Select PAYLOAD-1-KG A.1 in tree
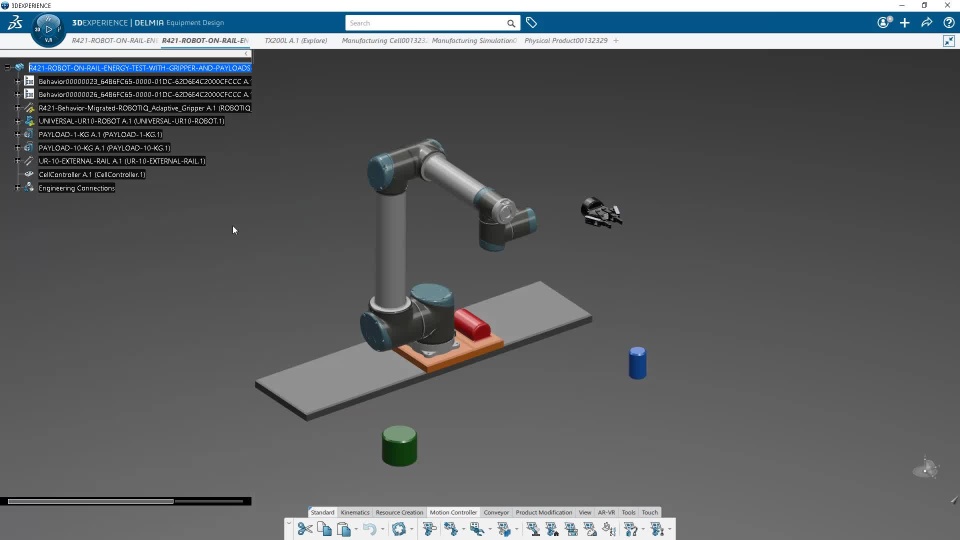This screenshot has height=540, width=960. 100,135
